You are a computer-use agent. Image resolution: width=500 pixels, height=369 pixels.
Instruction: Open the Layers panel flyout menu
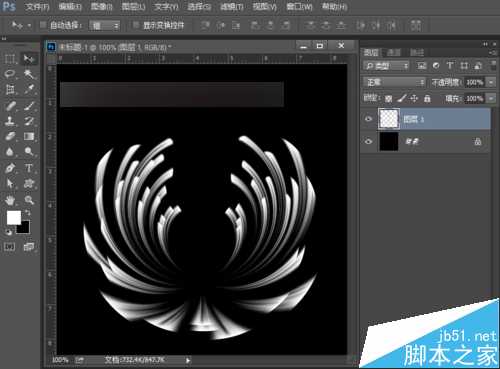tap(493, 52)
